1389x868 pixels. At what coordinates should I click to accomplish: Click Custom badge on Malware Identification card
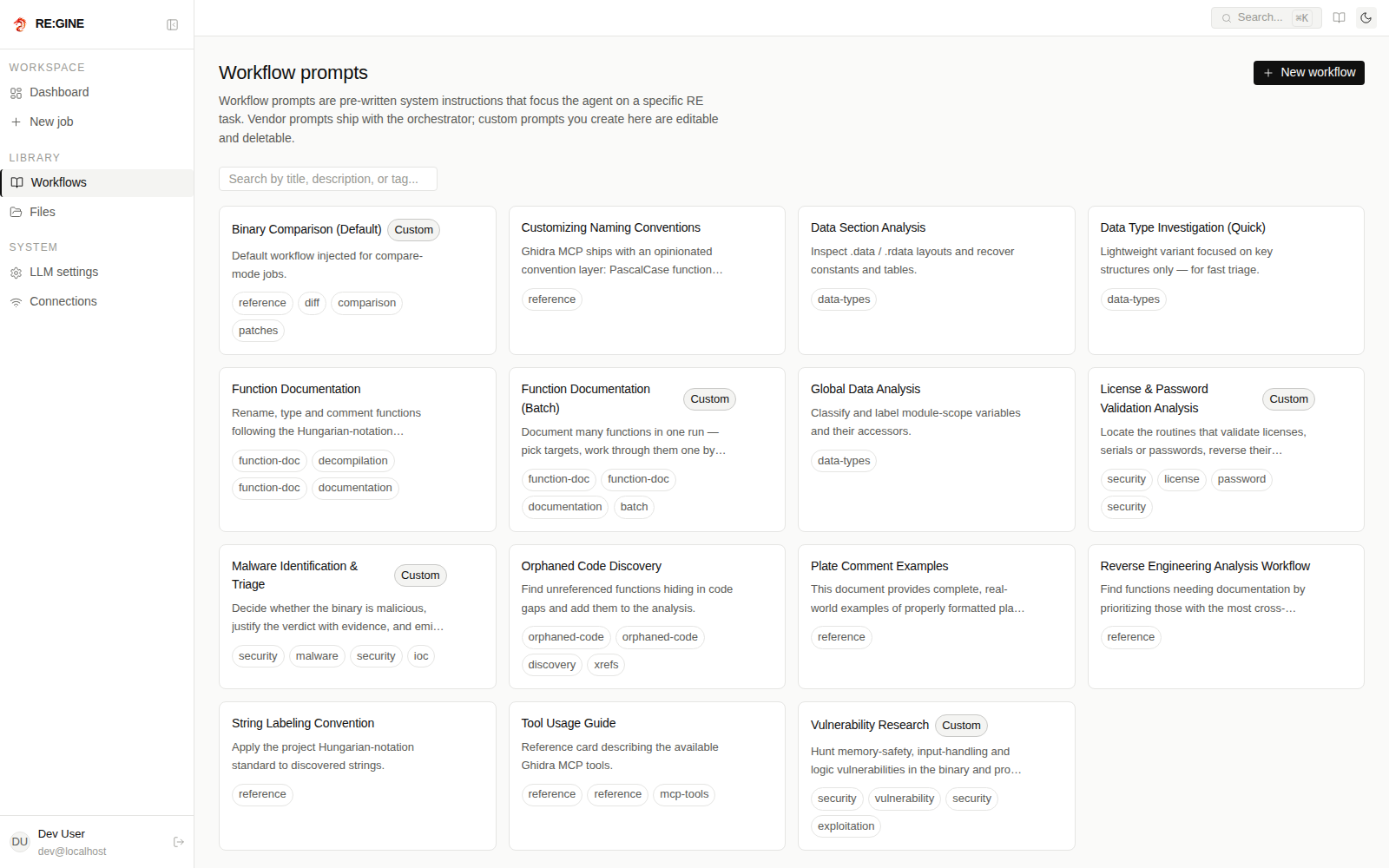420,575
